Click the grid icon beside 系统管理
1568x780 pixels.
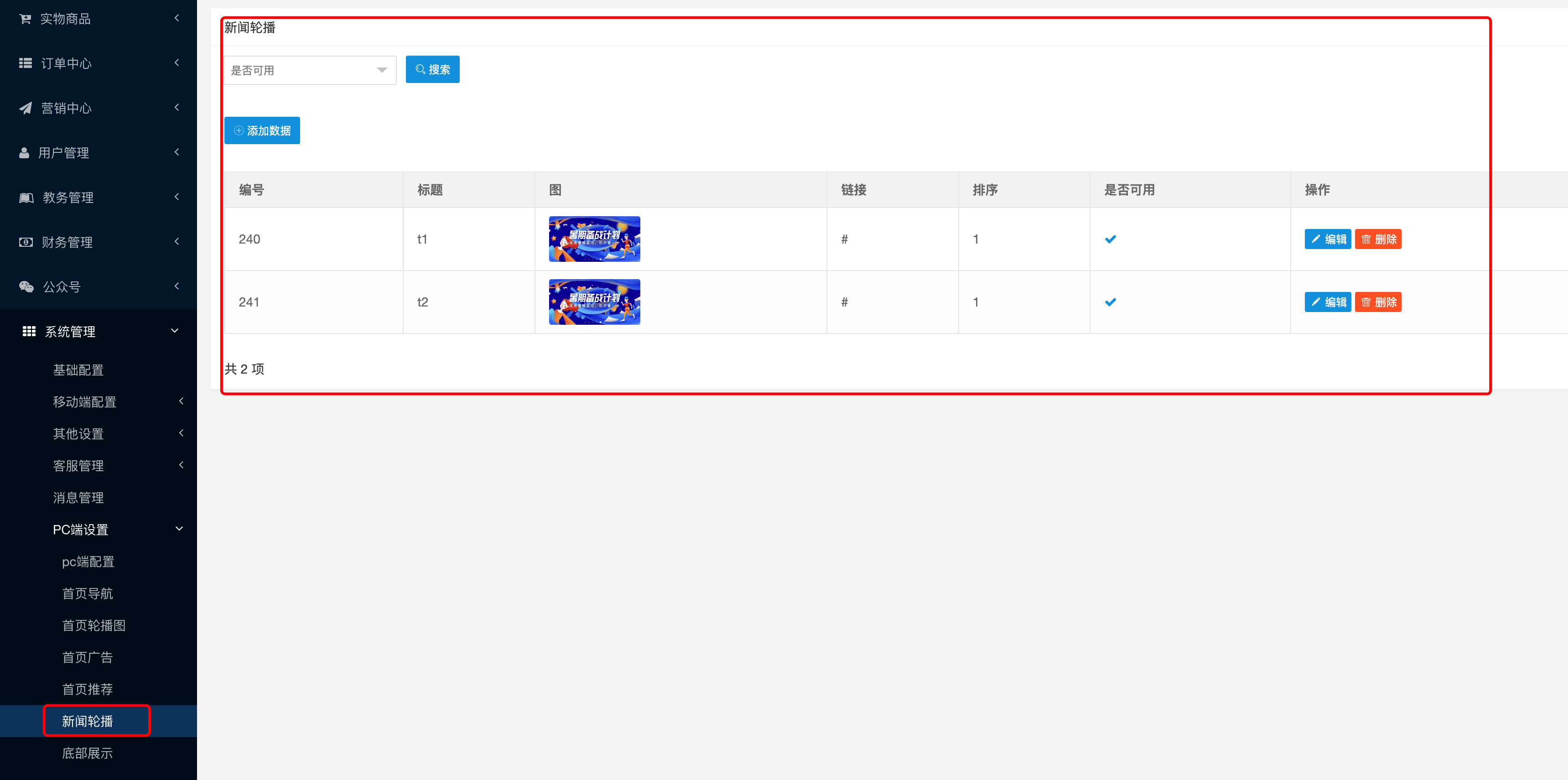tap(29, 331)
